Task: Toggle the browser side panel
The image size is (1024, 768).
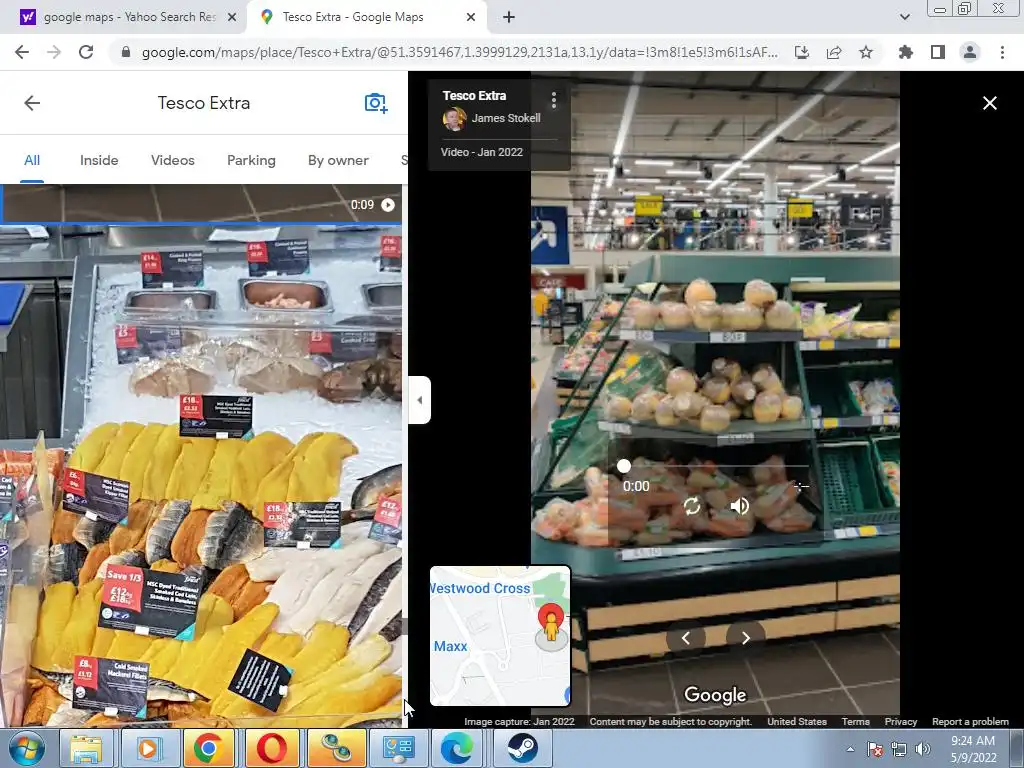Action: (938, 52)
